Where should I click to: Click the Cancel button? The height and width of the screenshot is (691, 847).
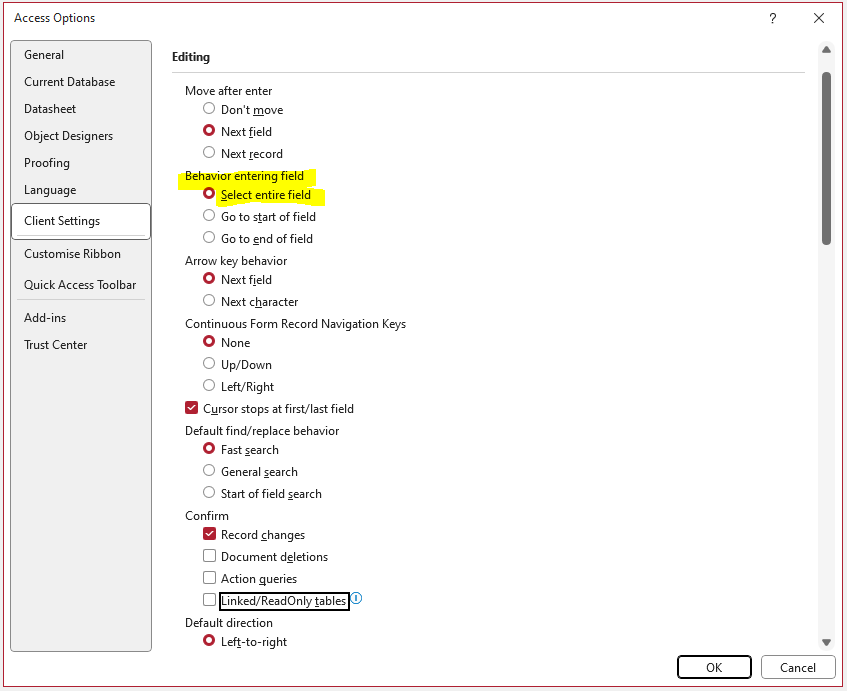[798, 667]
